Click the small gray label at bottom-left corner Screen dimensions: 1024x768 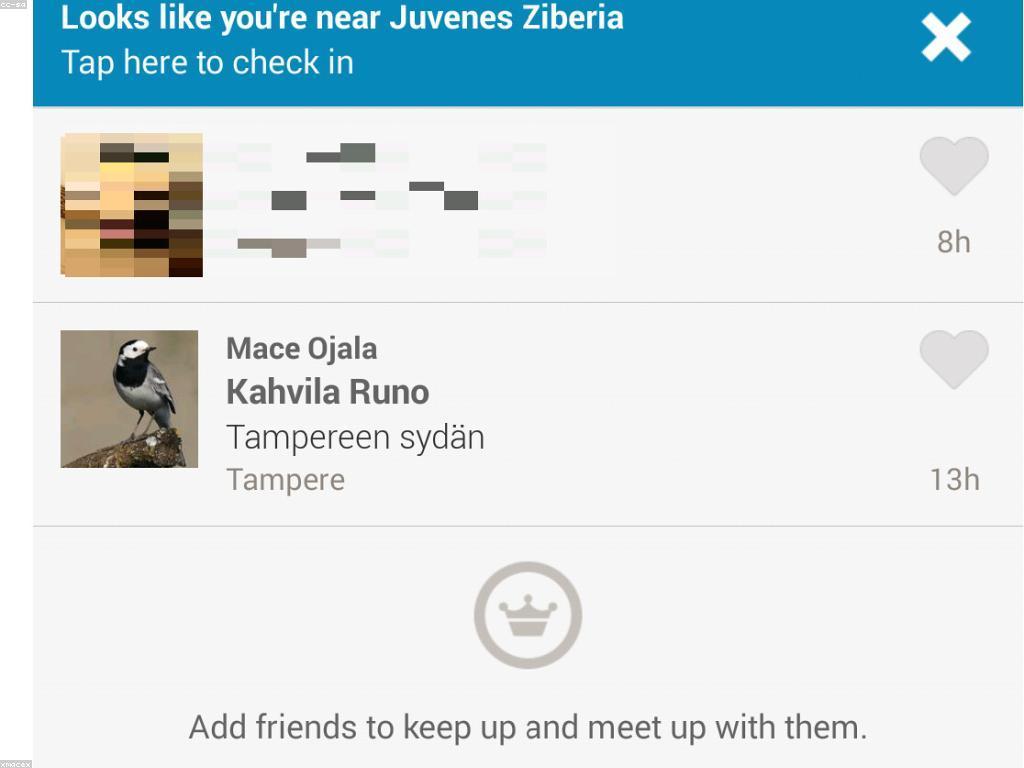(x=15, y=764)
